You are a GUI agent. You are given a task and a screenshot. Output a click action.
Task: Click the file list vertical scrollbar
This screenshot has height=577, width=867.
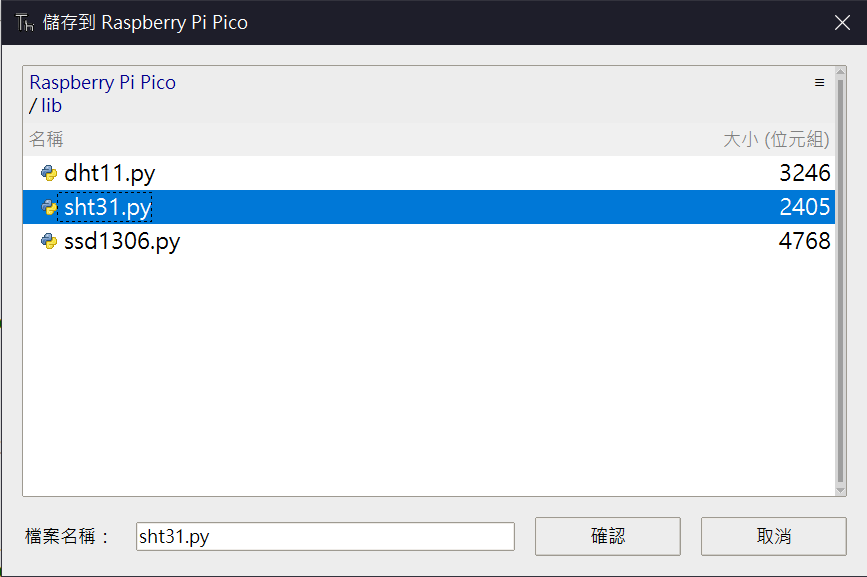point(840,282)
